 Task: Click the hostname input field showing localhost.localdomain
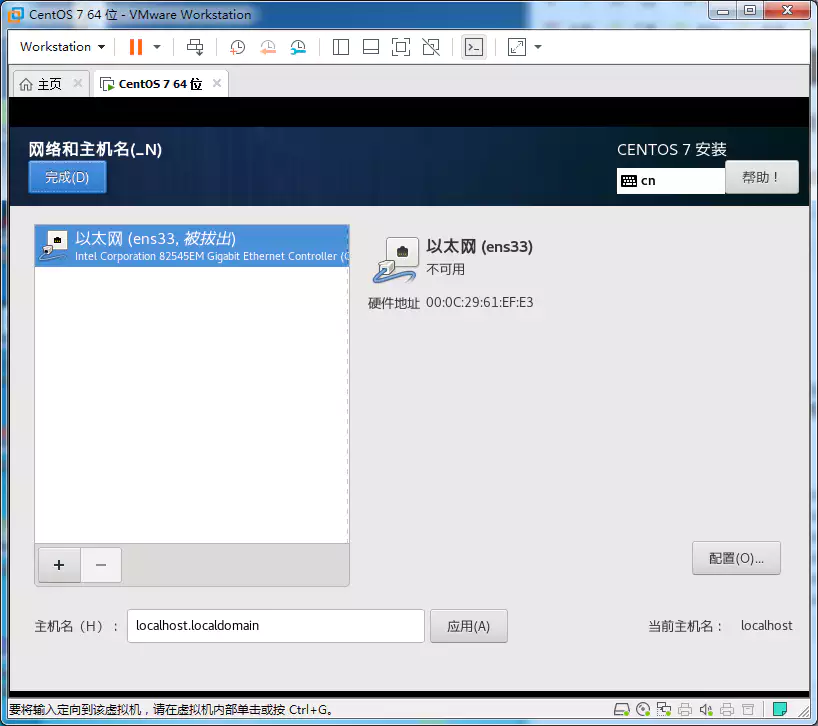(x=275, y=626)
